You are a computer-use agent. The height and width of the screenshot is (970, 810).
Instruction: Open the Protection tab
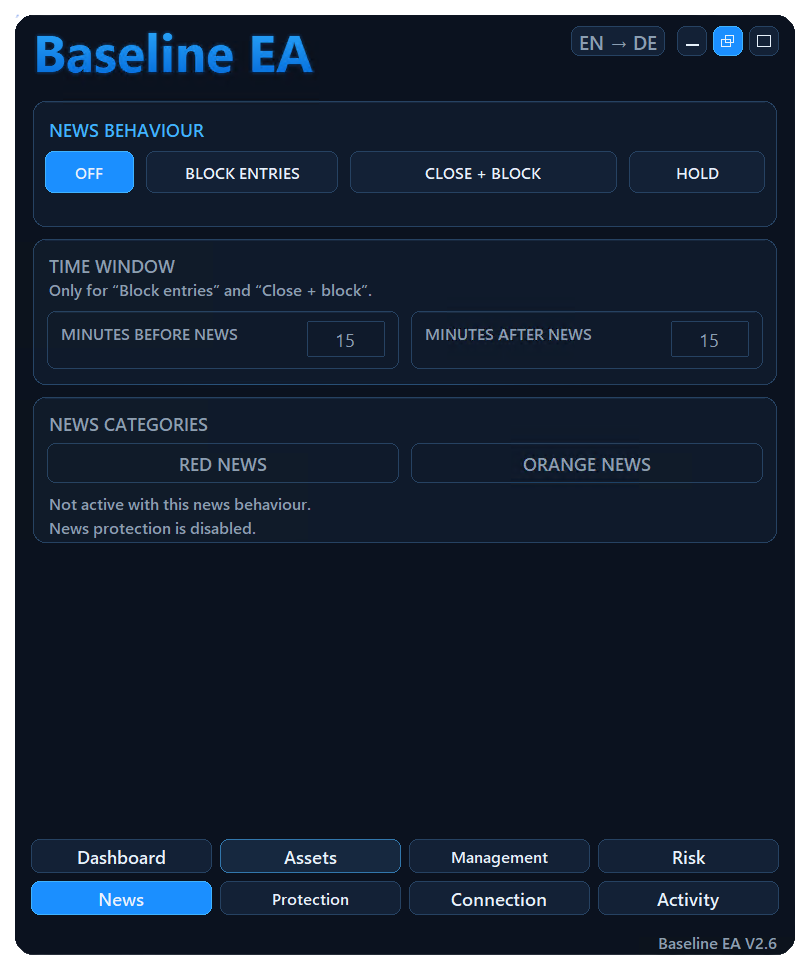tap(310, 899)
